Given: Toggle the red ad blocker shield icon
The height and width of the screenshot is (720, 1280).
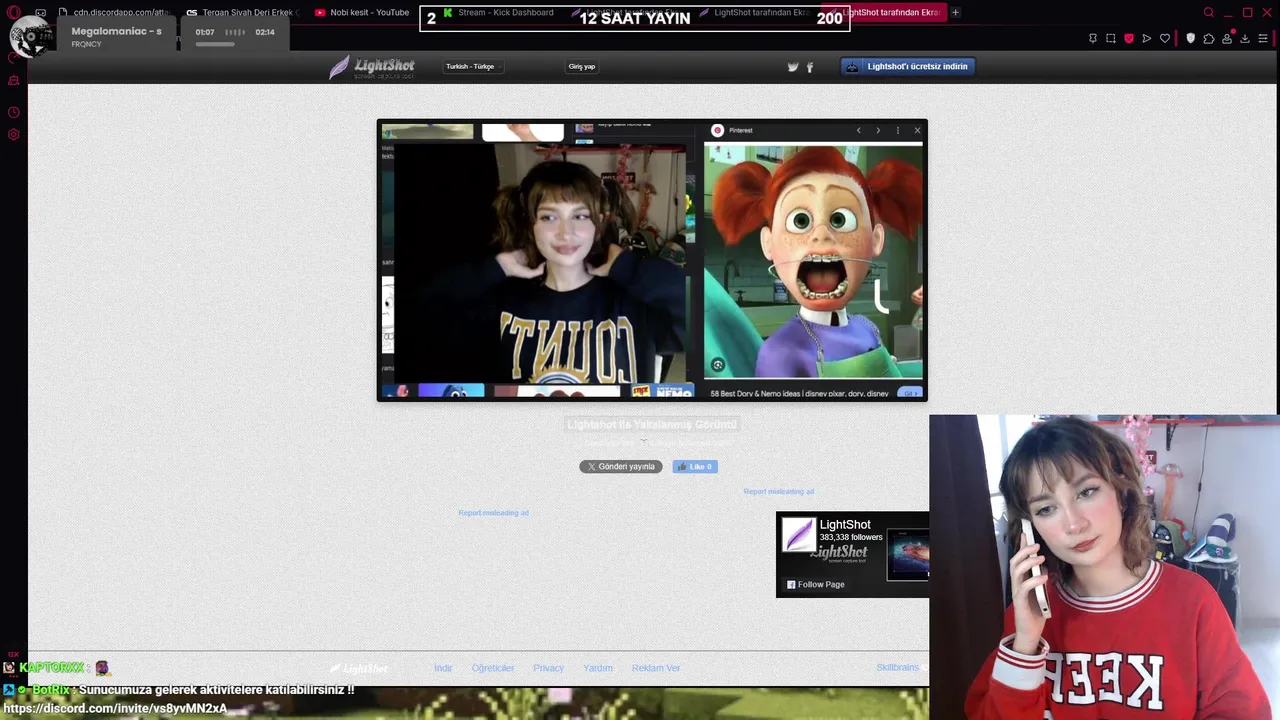Looking at the screenshot, I should point(1129,38).
